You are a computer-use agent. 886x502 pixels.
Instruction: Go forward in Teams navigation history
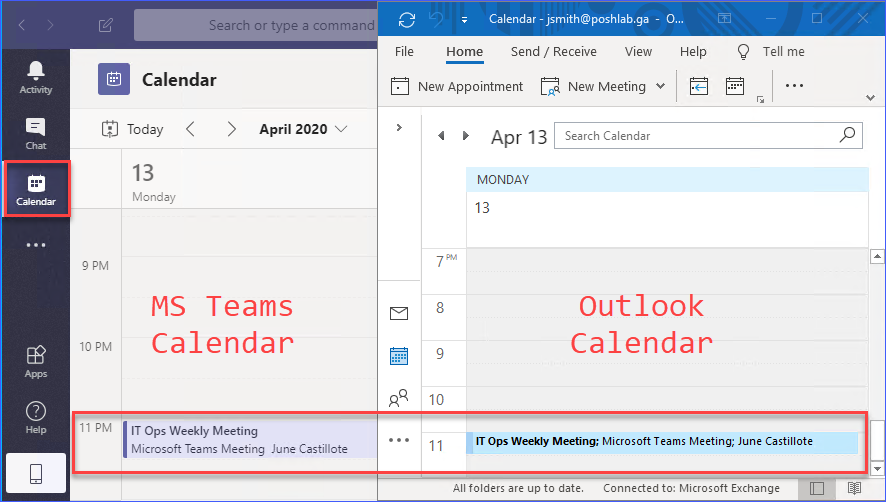pyautogui.click(x=50, y=25)
